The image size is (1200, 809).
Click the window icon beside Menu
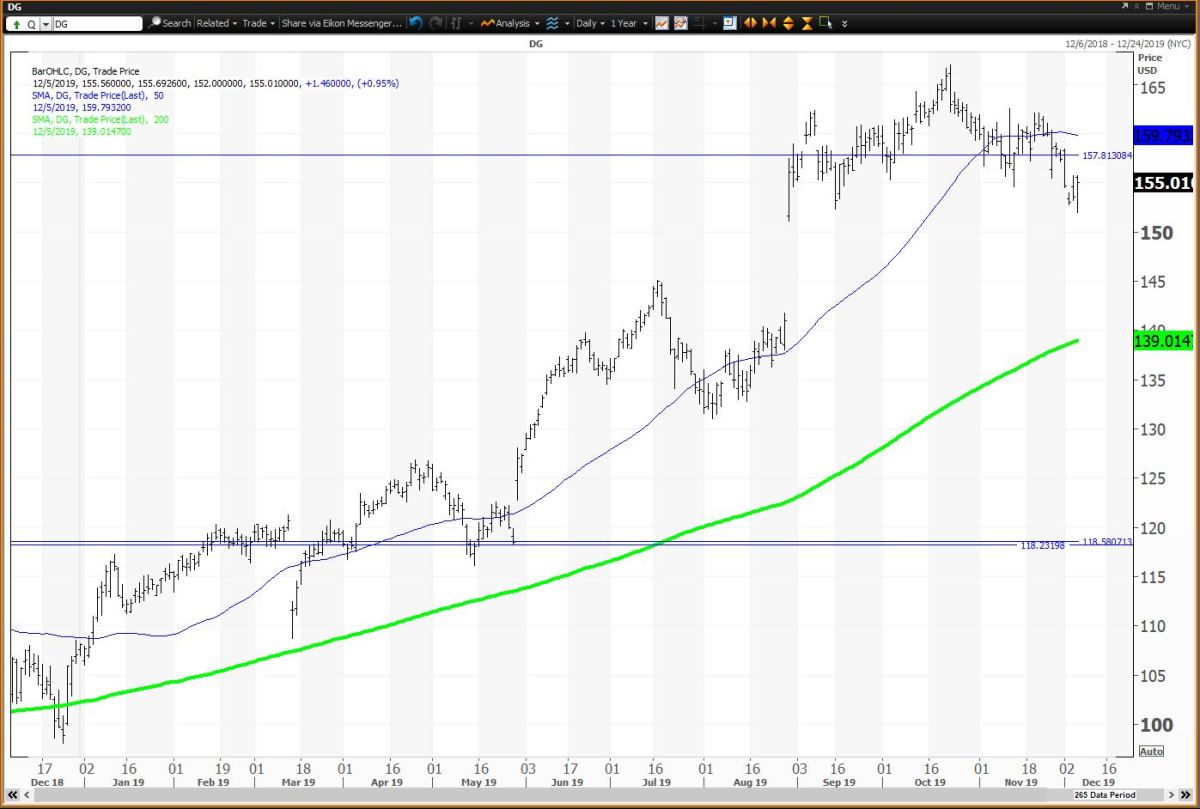[x=1149, y=6]
